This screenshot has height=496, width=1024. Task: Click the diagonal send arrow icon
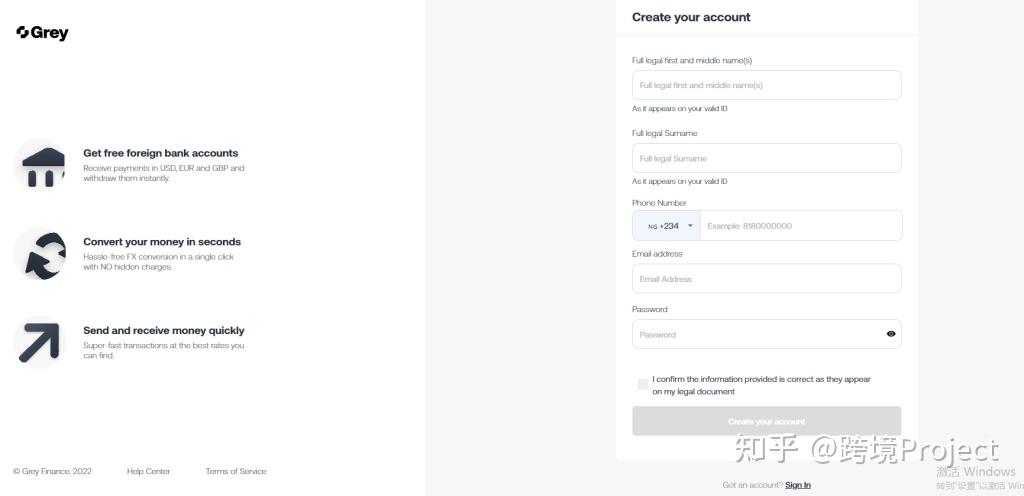click(40, 342)
